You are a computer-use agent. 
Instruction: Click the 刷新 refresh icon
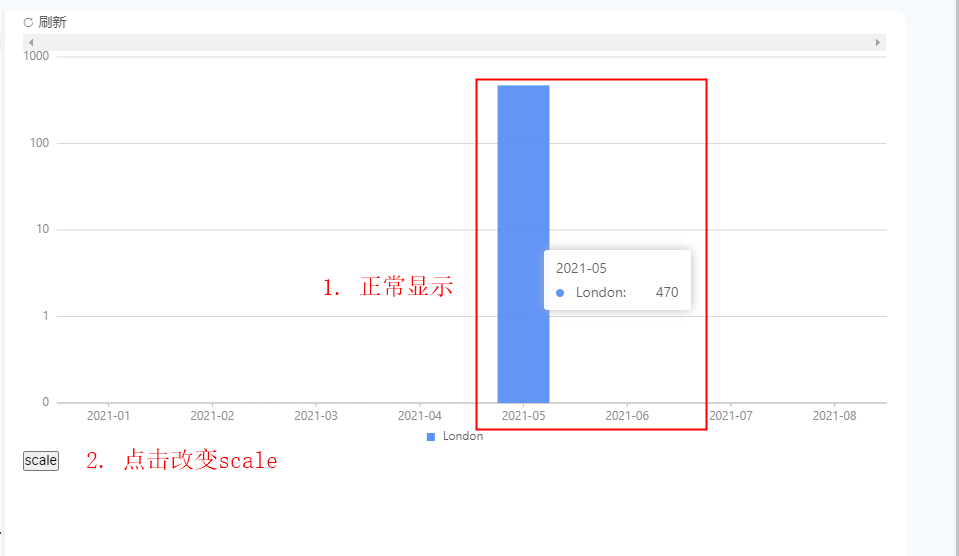(28, 23)
